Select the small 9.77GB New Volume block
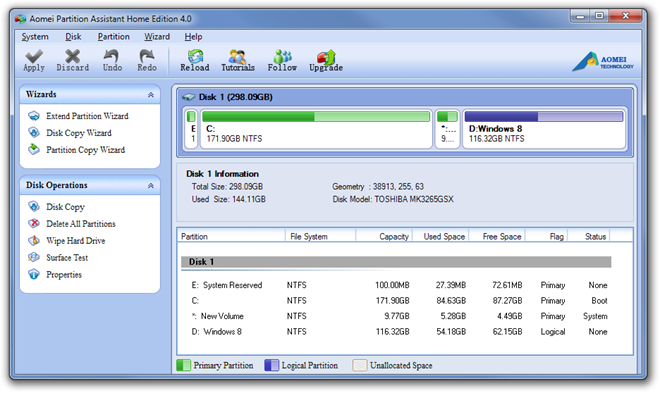This screenshot has height=393, width=660. tap(447, 128)
